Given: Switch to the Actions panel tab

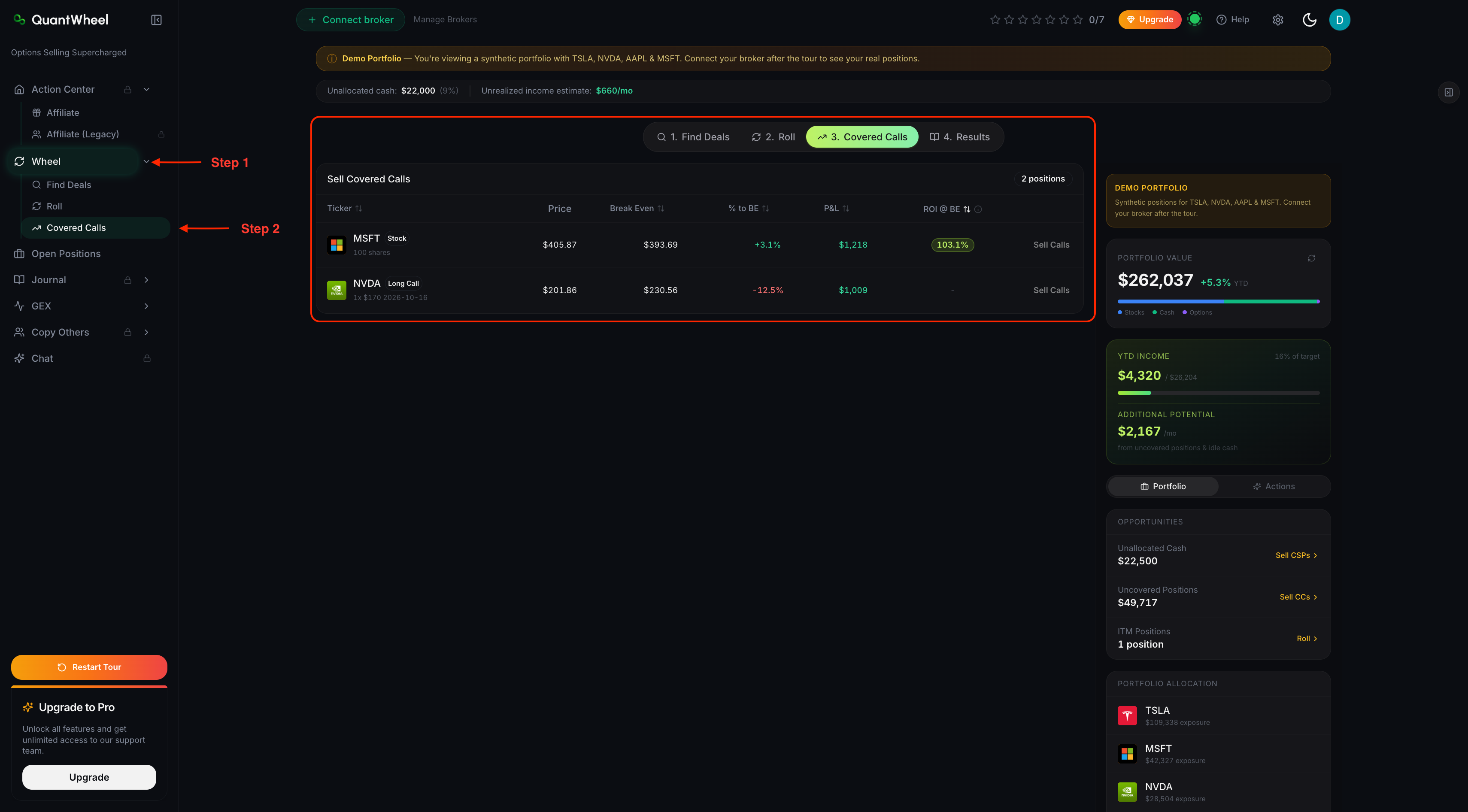Looking at the screenshot, I should [1273, 486].
